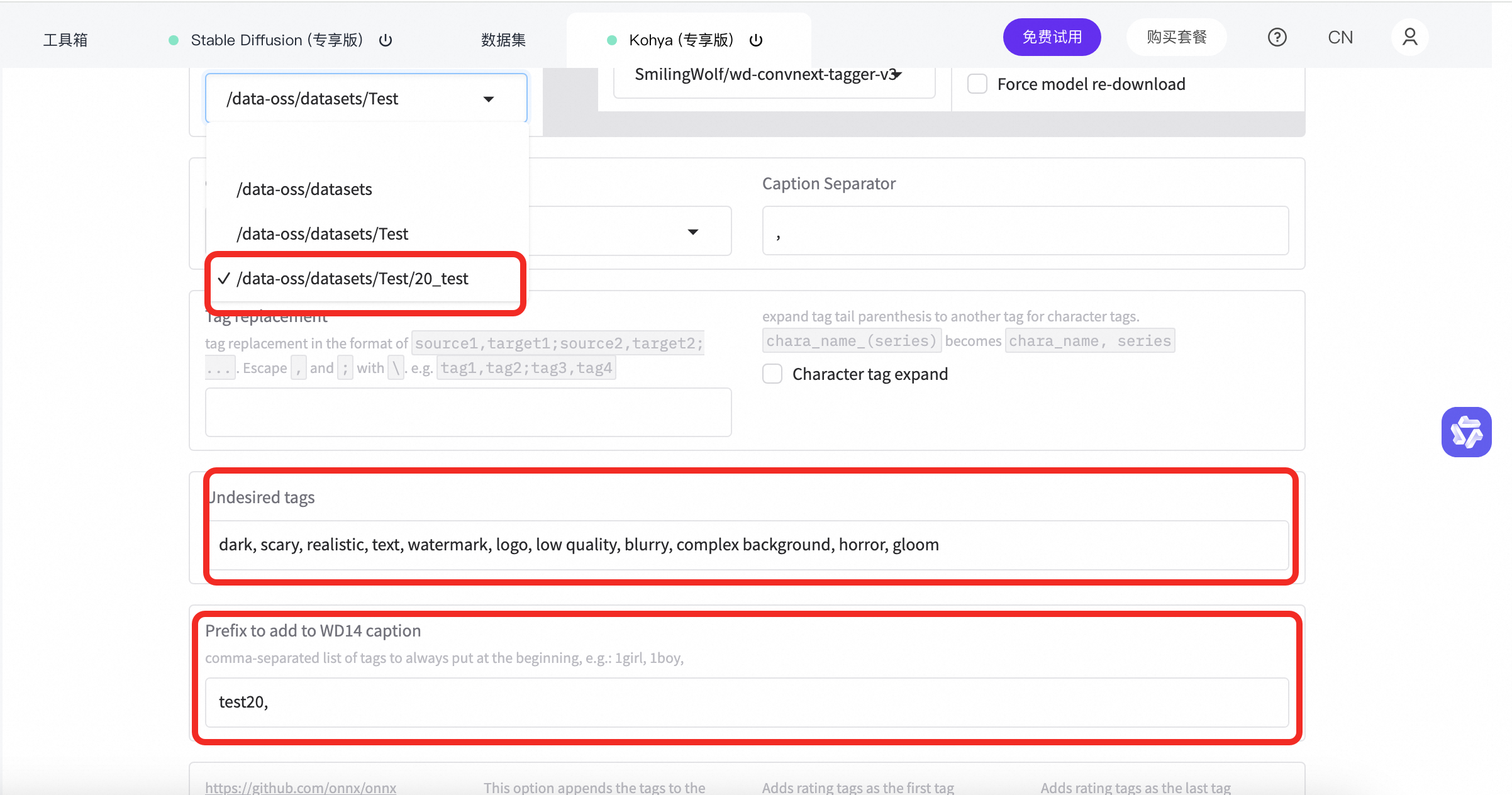Viewport: 1512px width, 795px height.
Task: Open 工具箱 tab
Action: 65,40
